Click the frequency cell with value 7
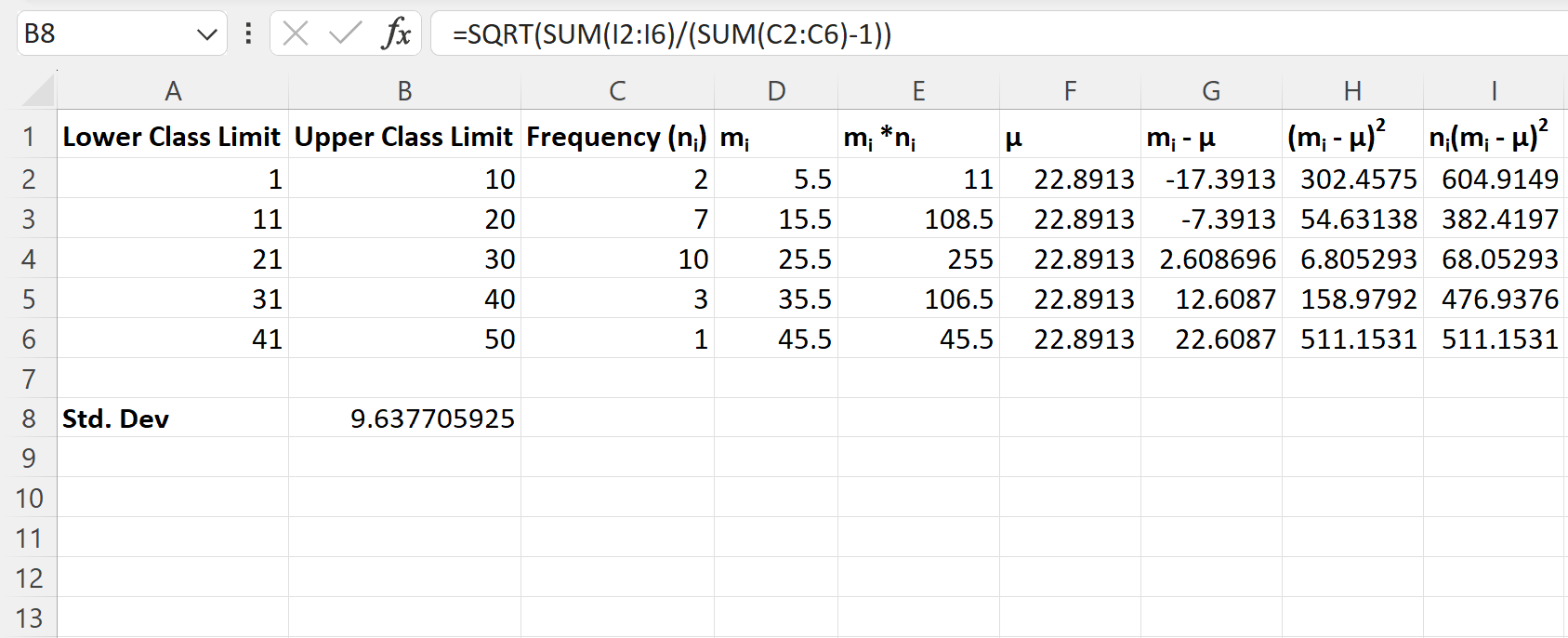Image resolution: width=1568 pixels, height=638 pixels. [x=617, y=219]
